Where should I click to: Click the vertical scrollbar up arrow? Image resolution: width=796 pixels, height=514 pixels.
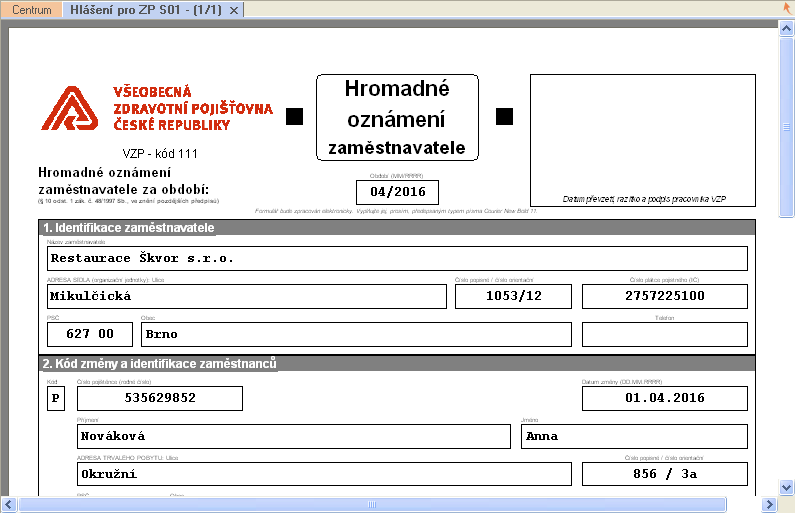(x=786, y=28)
